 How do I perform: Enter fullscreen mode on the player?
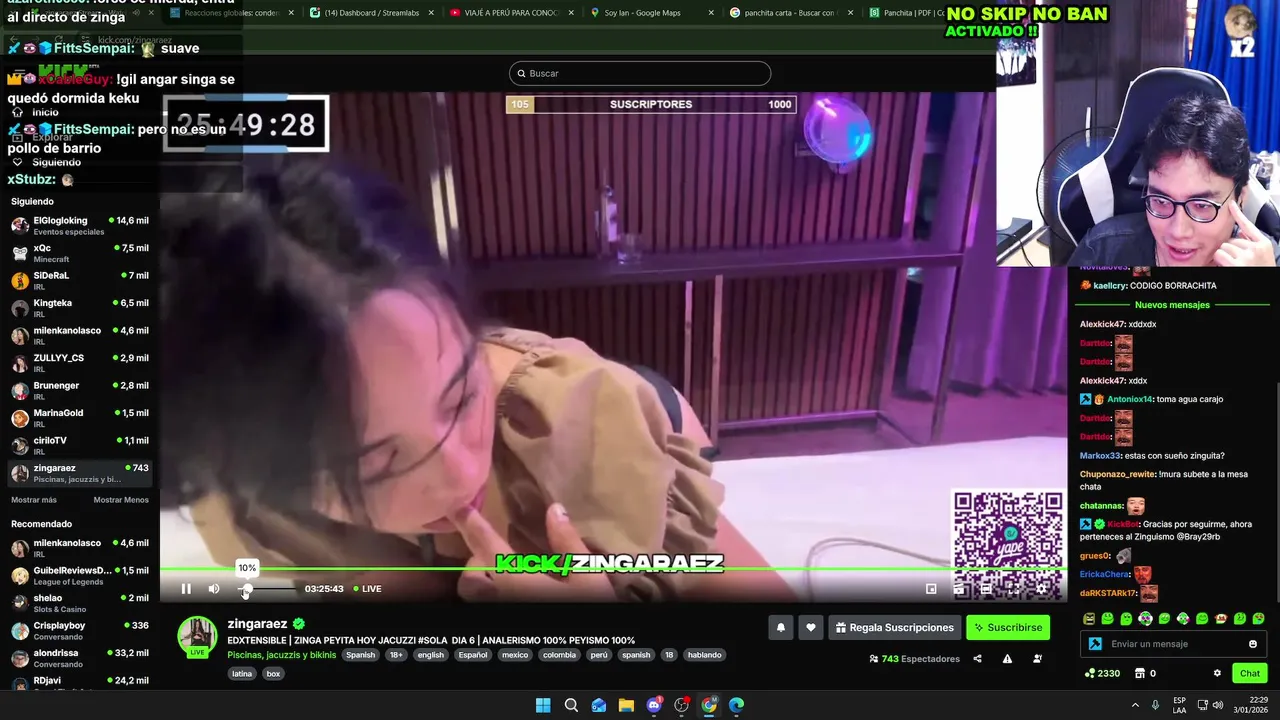click(1013, 589)
